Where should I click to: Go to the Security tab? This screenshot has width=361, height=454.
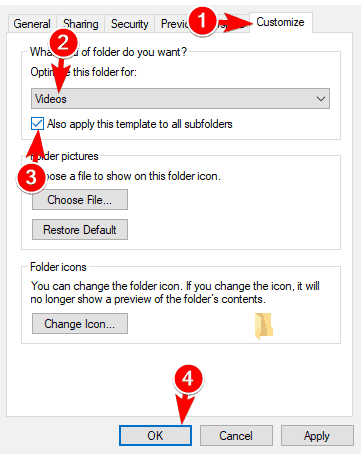point(130,24)
